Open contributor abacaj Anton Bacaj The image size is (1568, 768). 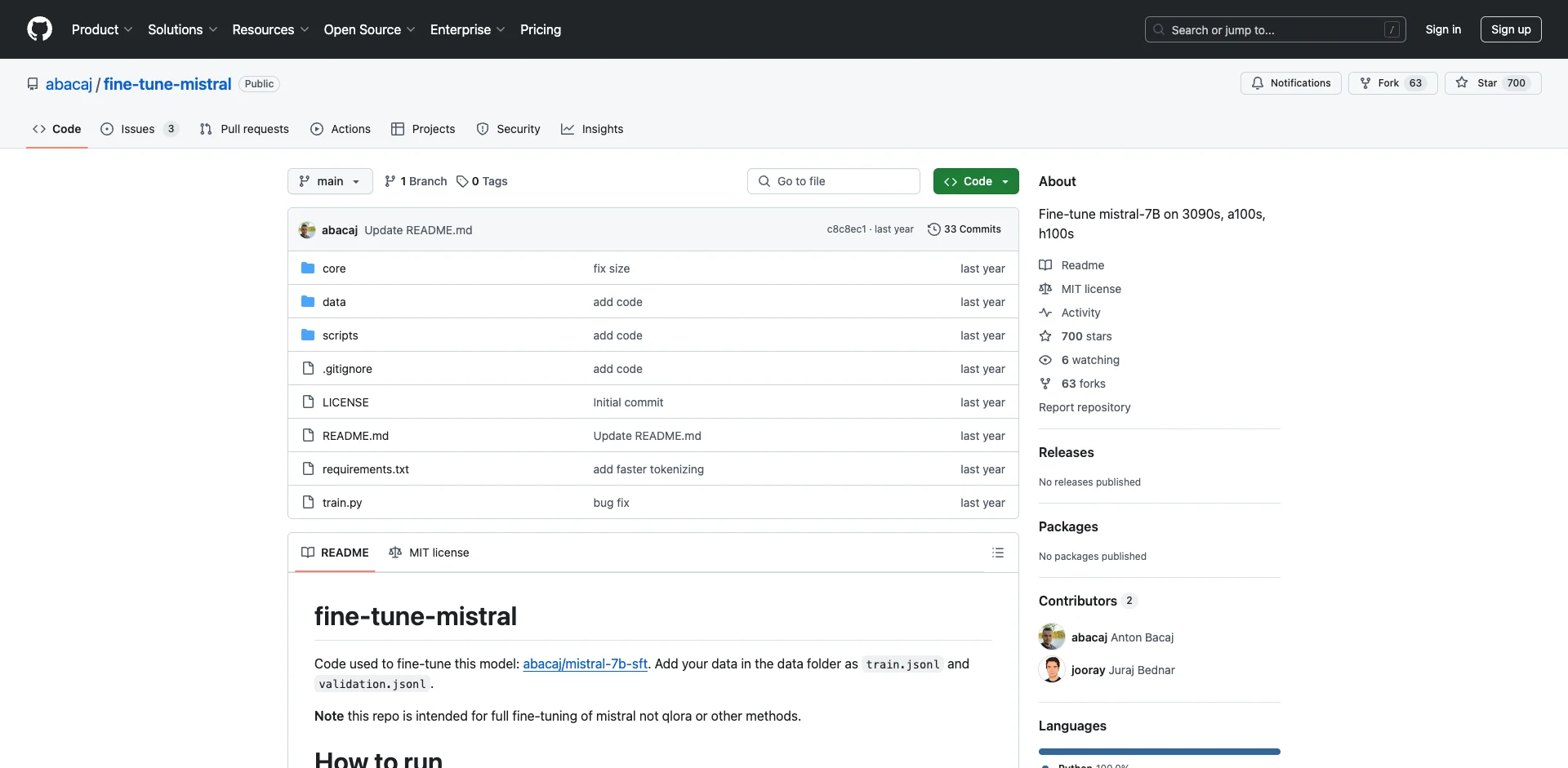pyautogui.click(x=1122, y=637)
